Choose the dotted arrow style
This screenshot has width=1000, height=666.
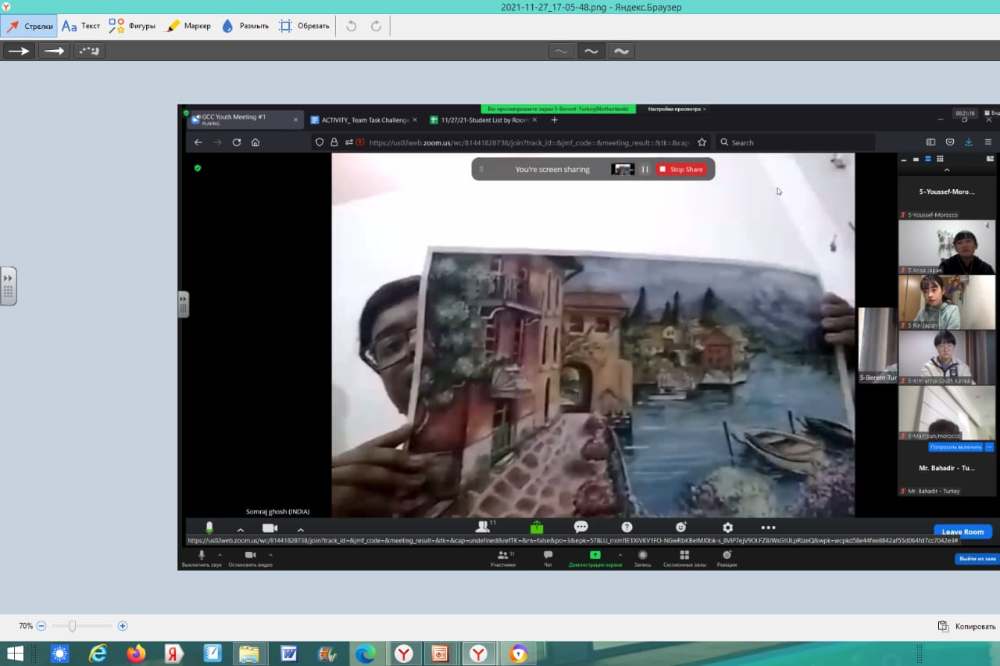[89, 51]
